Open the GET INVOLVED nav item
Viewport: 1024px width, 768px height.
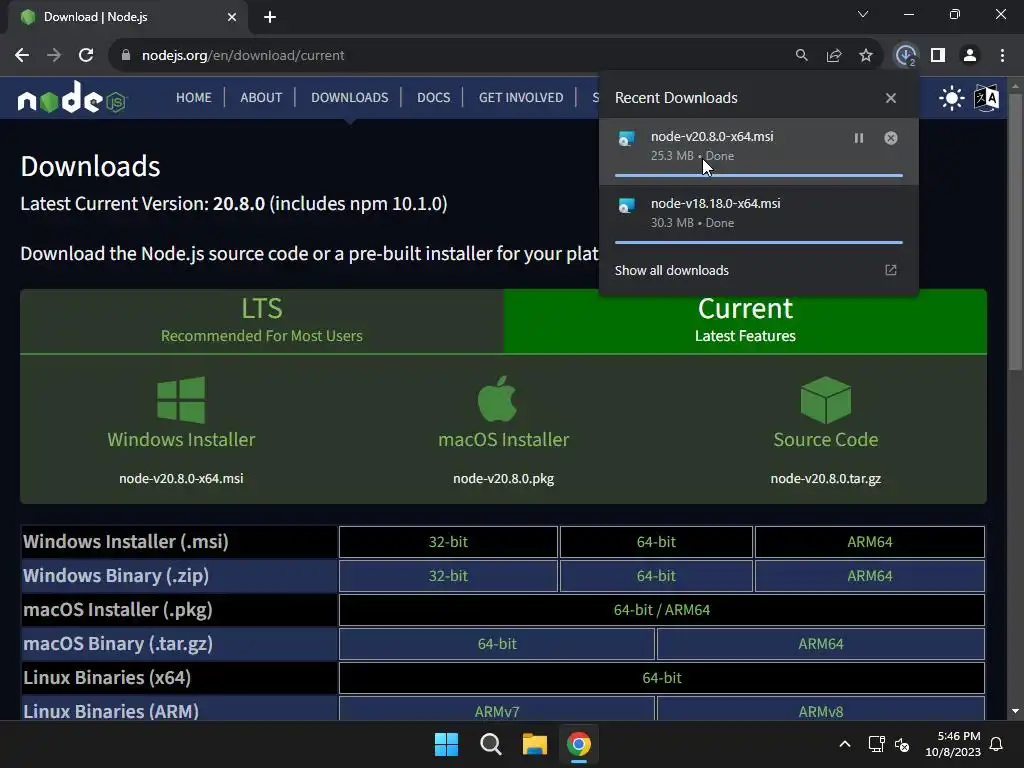tap(521, 97)
